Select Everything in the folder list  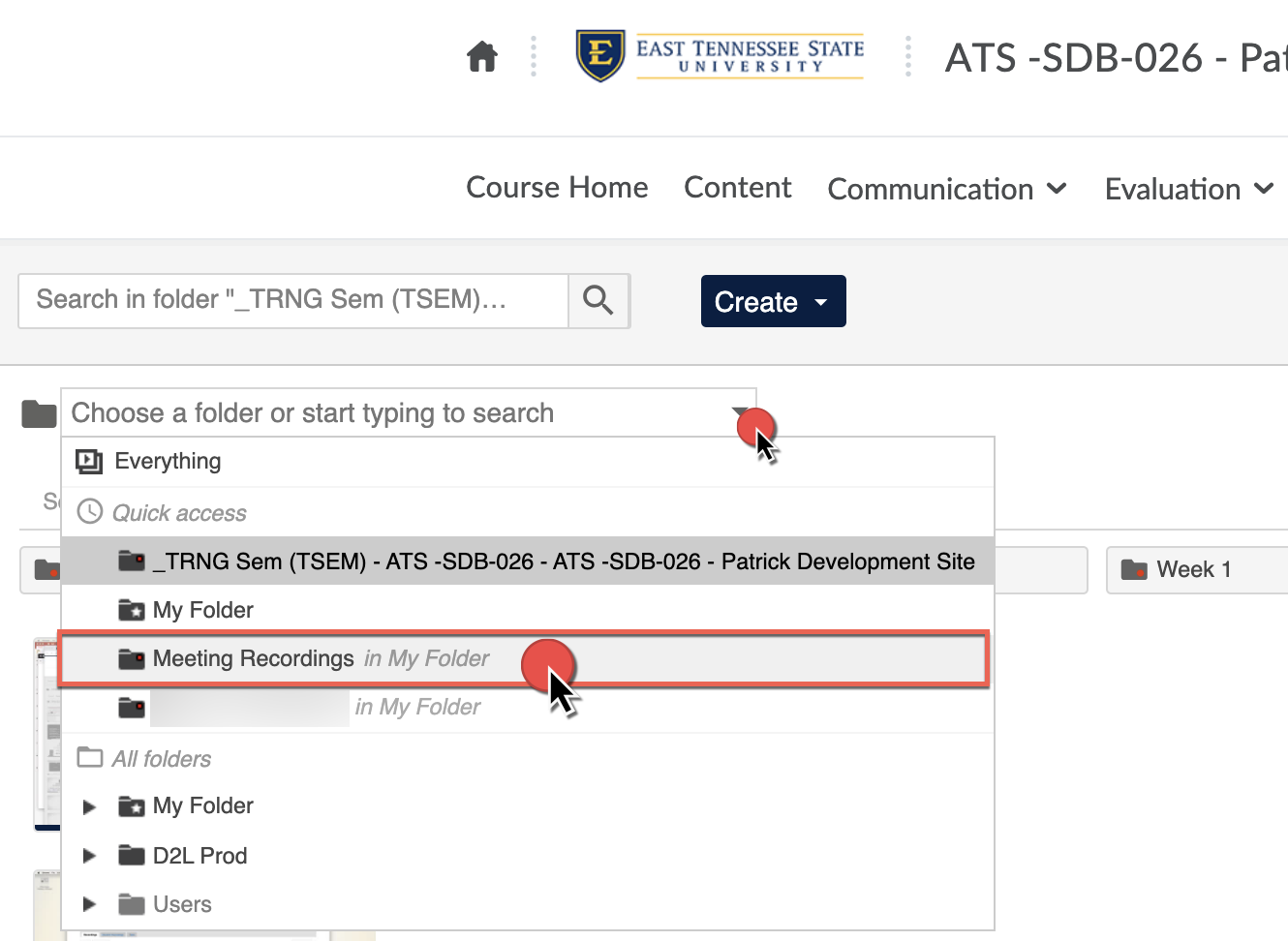coord(168,462)
